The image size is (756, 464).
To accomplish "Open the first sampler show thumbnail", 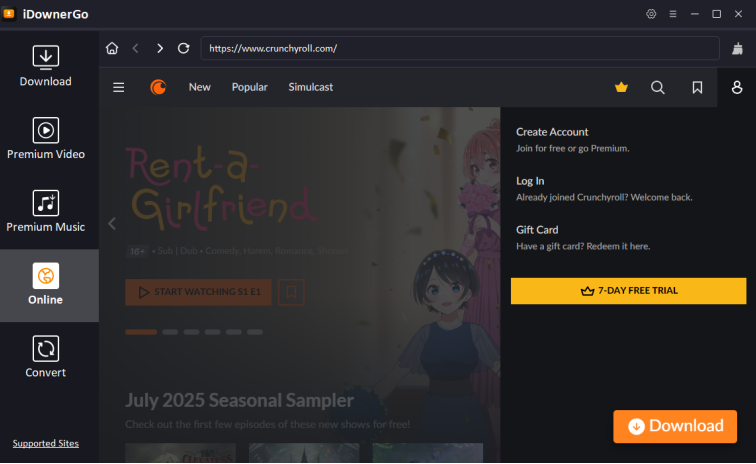I will point(180,453).
